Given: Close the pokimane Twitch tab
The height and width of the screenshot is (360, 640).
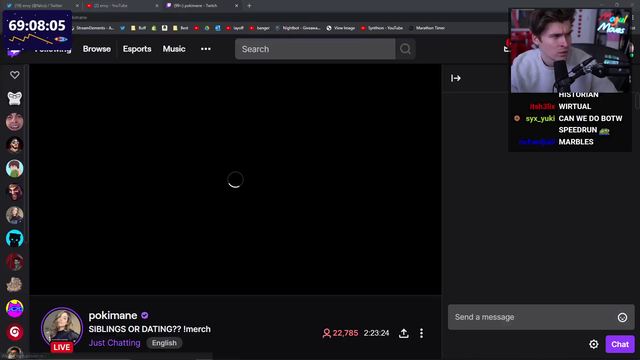Looking at the screenshot, I should 236,6.
